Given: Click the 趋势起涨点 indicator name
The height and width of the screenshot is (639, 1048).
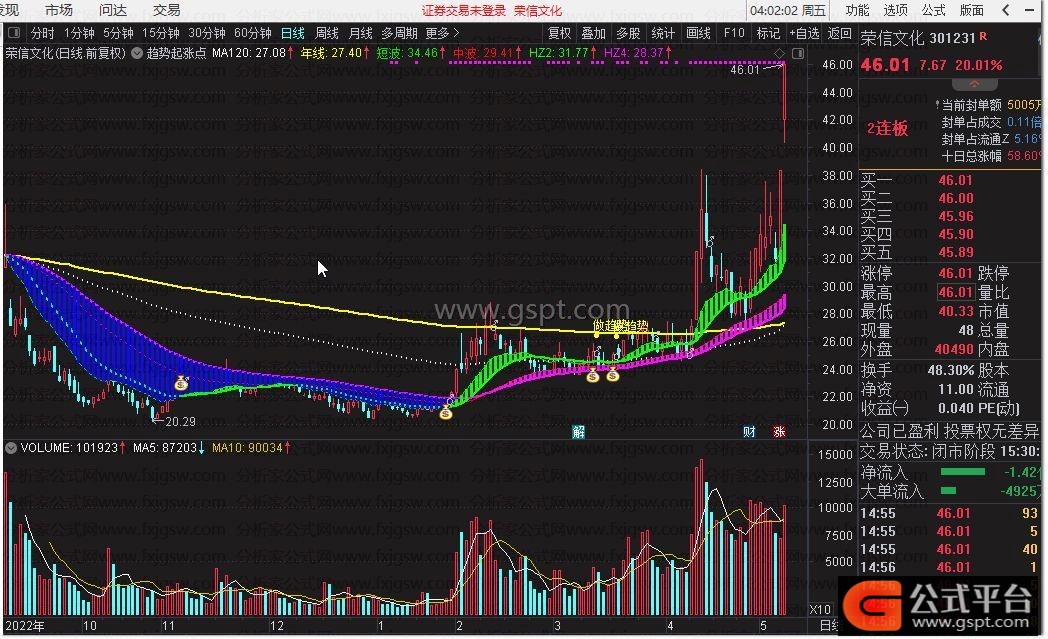Looking at the screenshot, I should pos(176,53).
